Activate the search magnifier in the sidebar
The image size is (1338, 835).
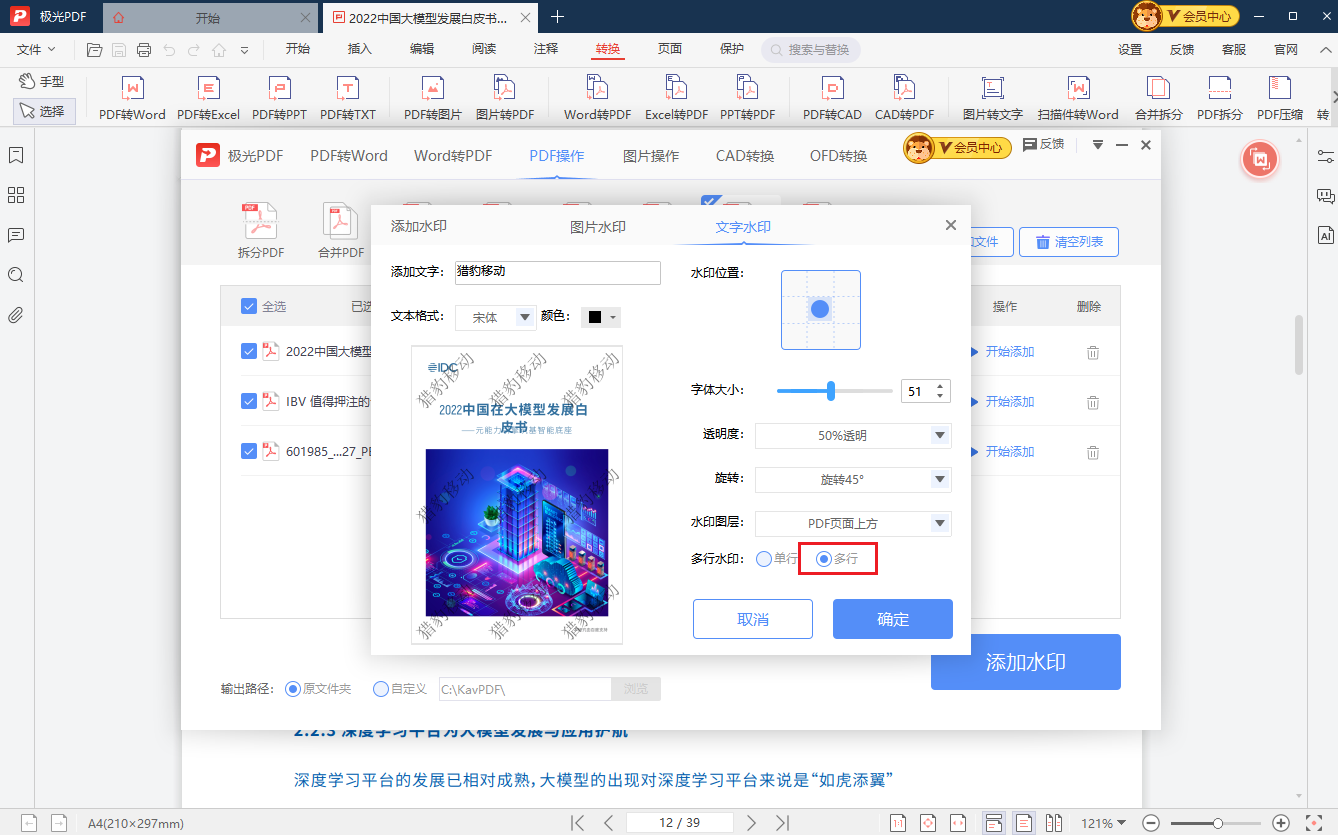(15, 275)
